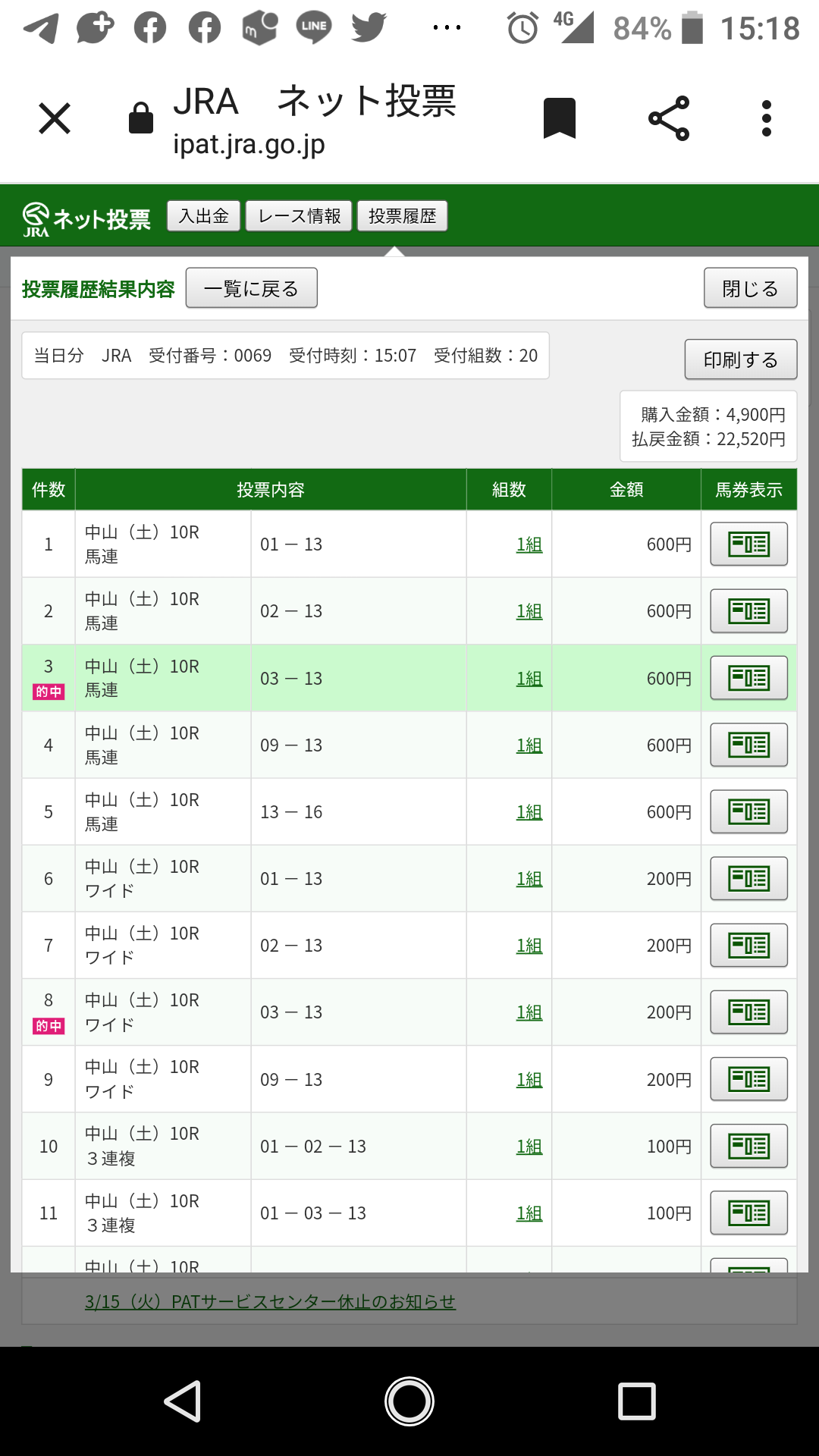Select the 投票履歴 tab

point(402,216)
